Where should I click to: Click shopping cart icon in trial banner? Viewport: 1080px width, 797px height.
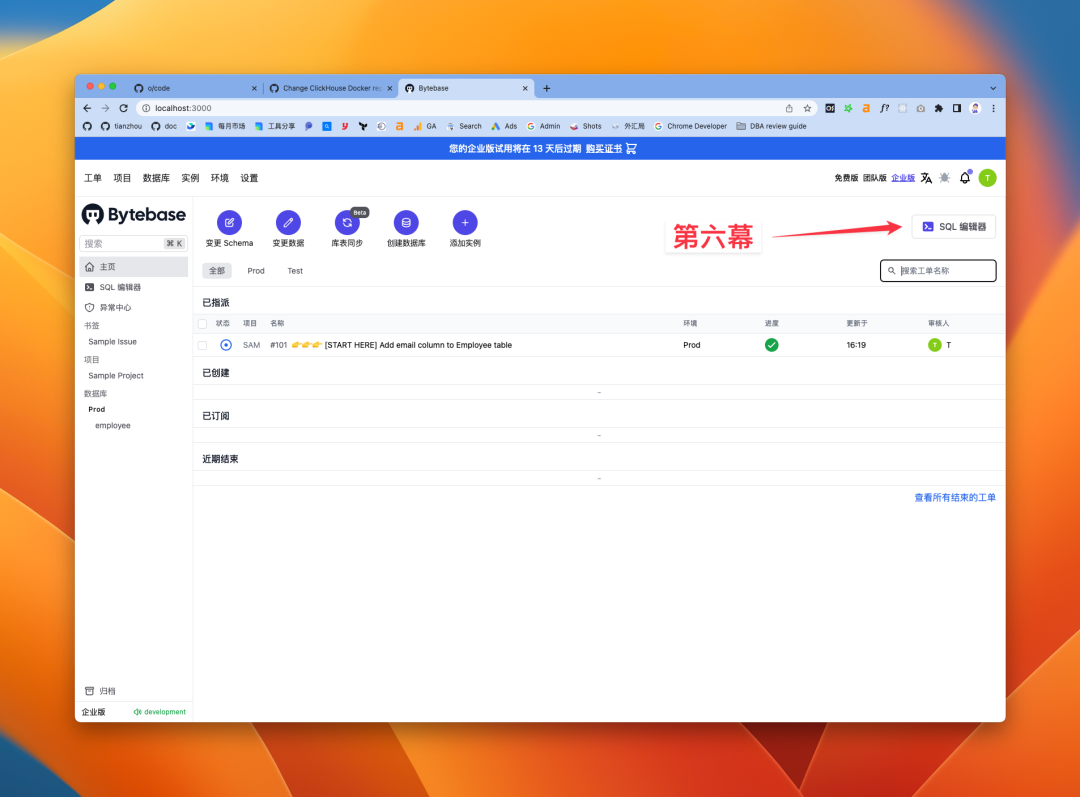pos(632,148)
